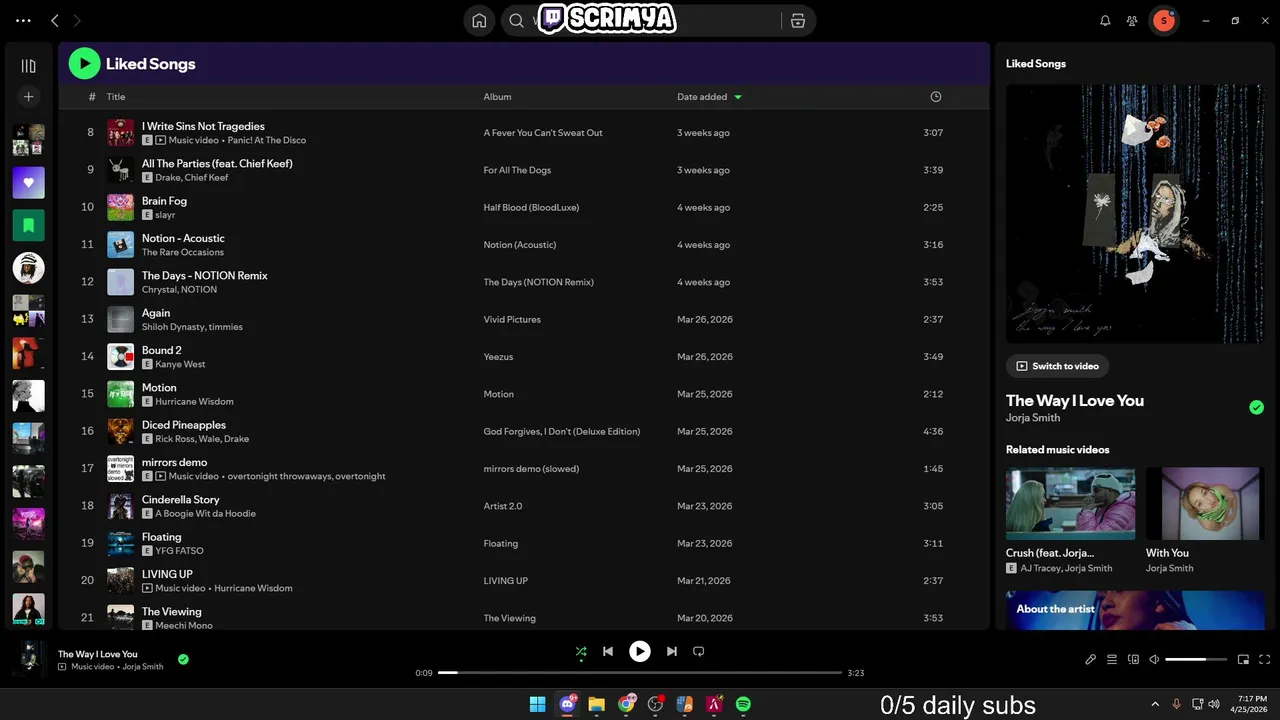Sort by the Date added column header
The width and height of the screenshot is (1280, 720).
tap(702, 97)
